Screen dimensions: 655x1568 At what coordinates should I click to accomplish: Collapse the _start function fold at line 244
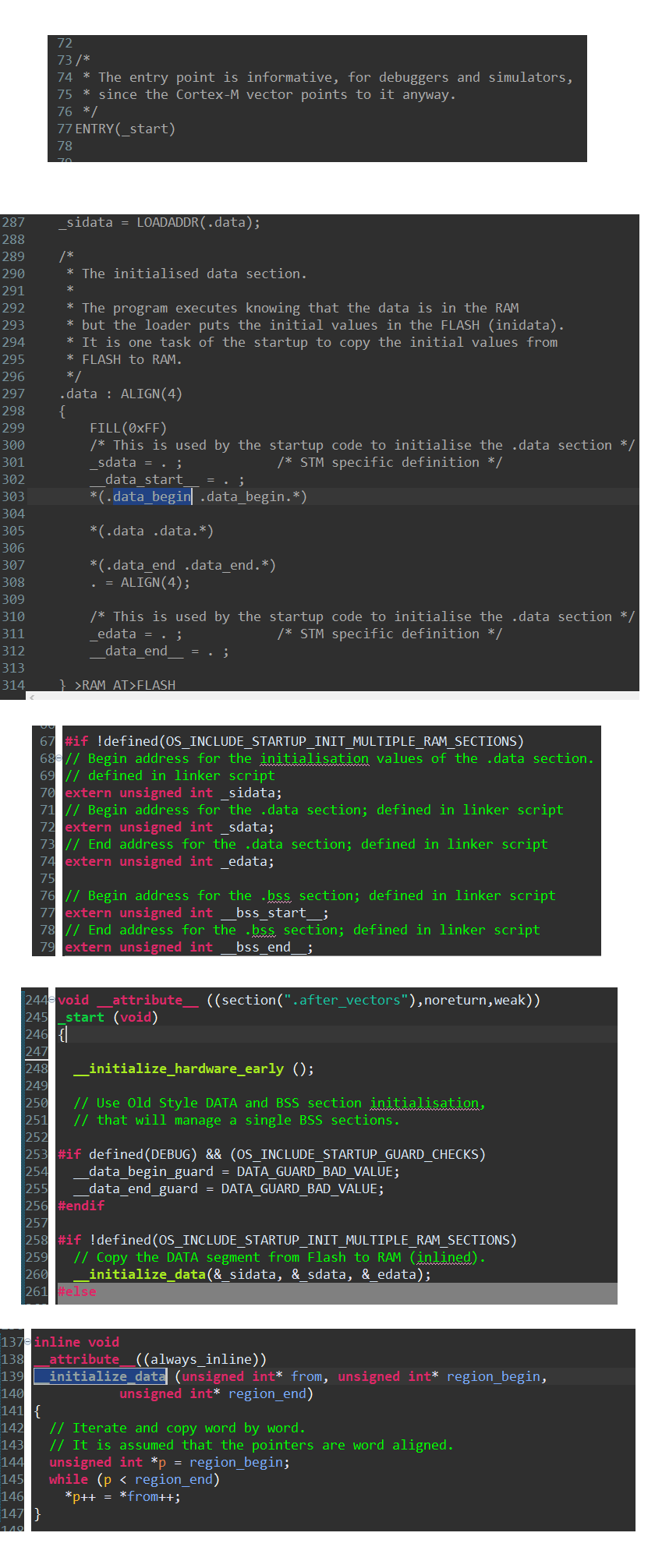(x=51, y=1001)
